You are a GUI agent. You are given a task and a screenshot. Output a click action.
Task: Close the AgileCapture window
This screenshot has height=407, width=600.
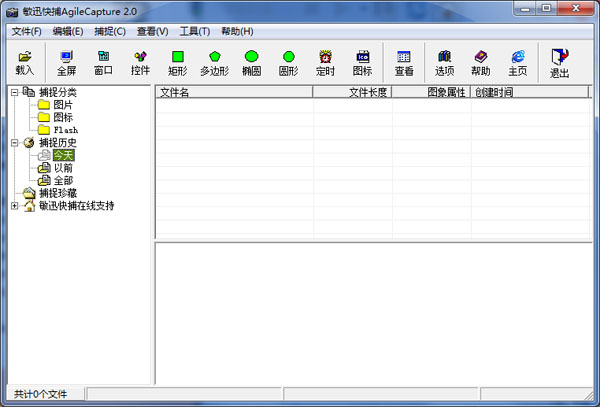click(576, 8)
